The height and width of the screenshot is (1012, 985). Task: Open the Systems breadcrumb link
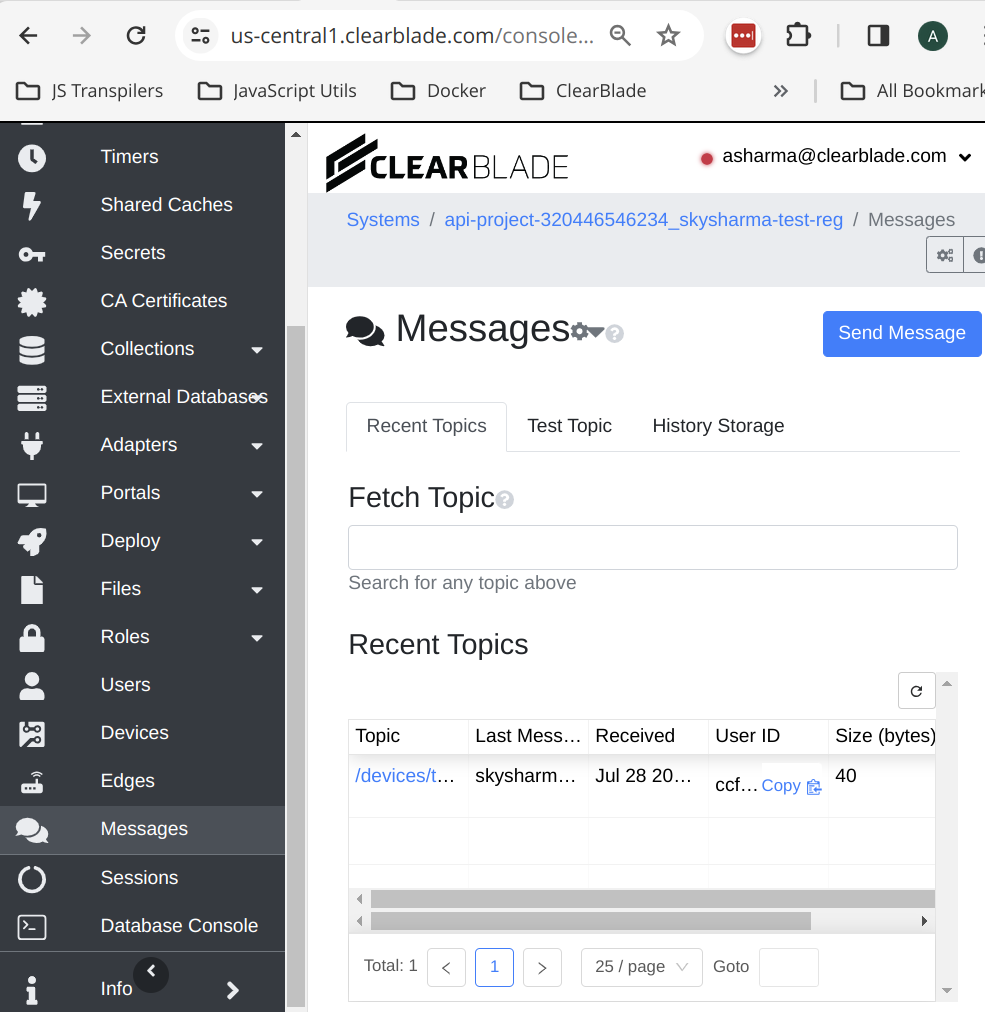[383, 220]
